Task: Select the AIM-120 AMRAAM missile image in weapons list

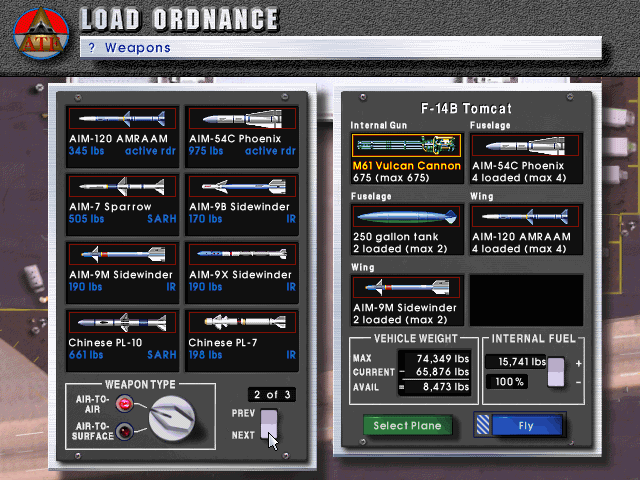Action: [x=122, y=118]
